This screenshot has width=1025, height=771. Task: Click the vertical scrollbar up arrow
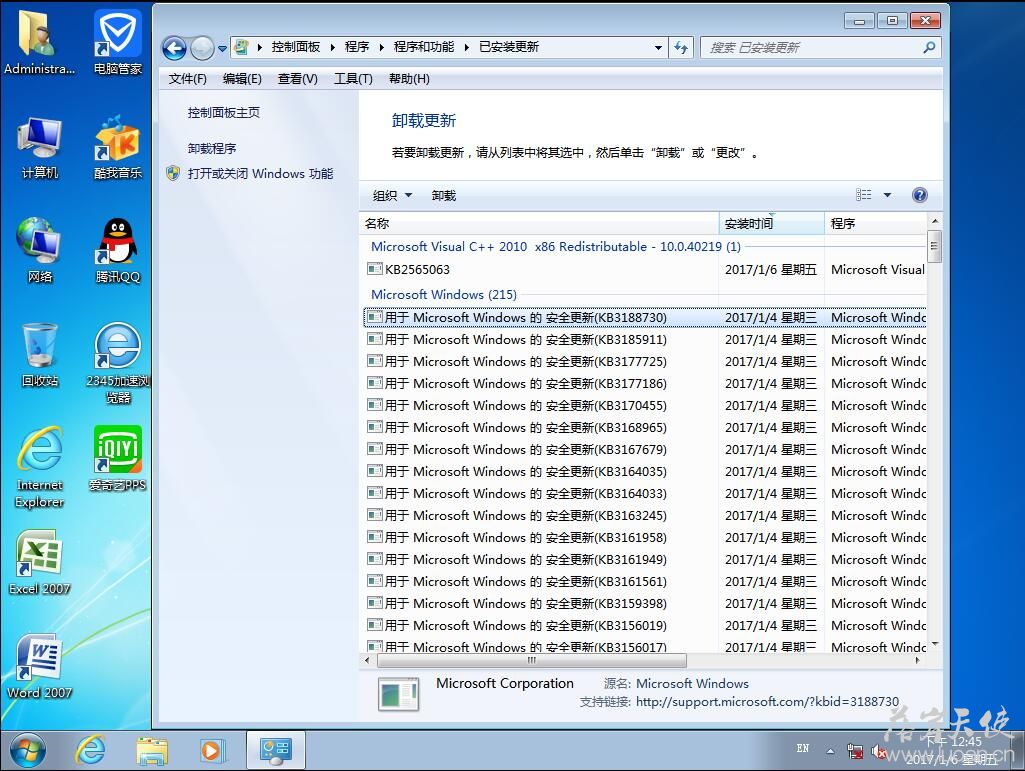[935, 222]
